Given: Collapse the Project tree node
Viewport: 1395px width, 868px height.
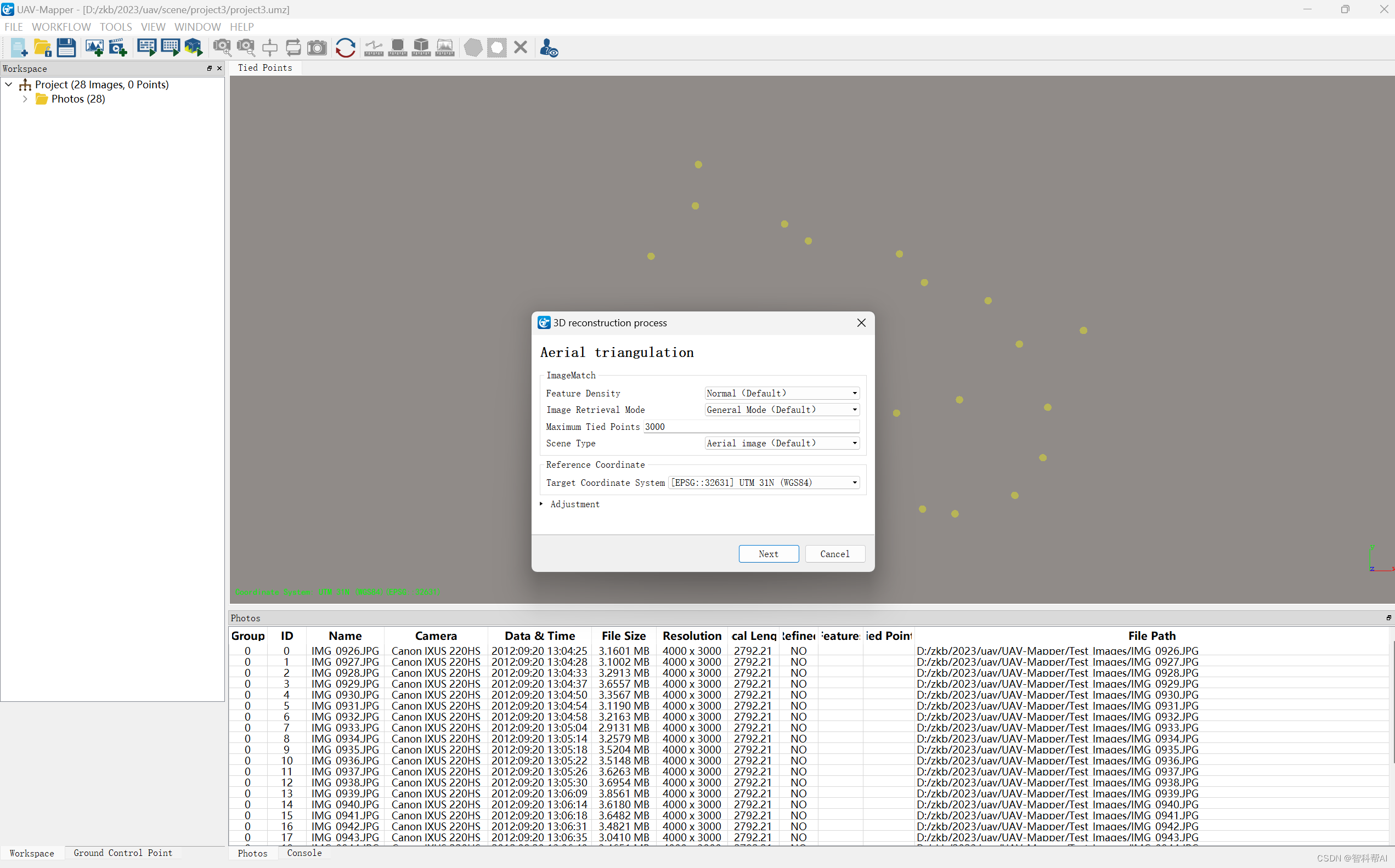Looking at the screenshot, I should 9,84.
